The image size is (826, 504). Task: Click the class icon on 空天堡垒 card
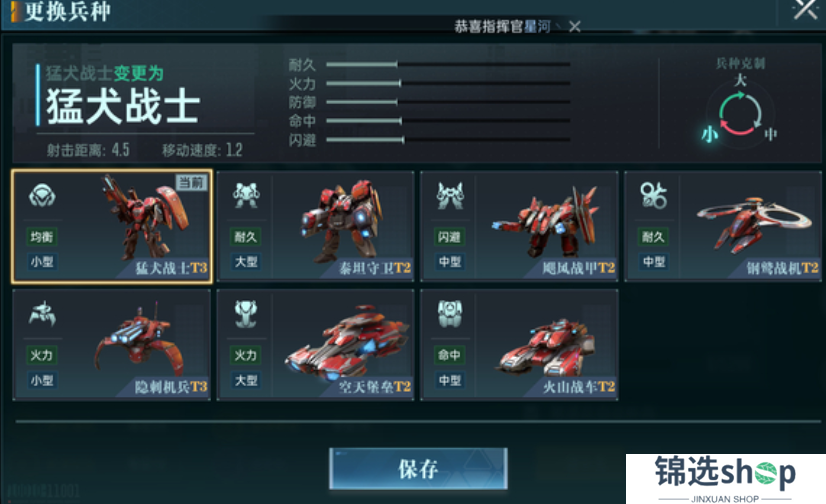[246, 314]
